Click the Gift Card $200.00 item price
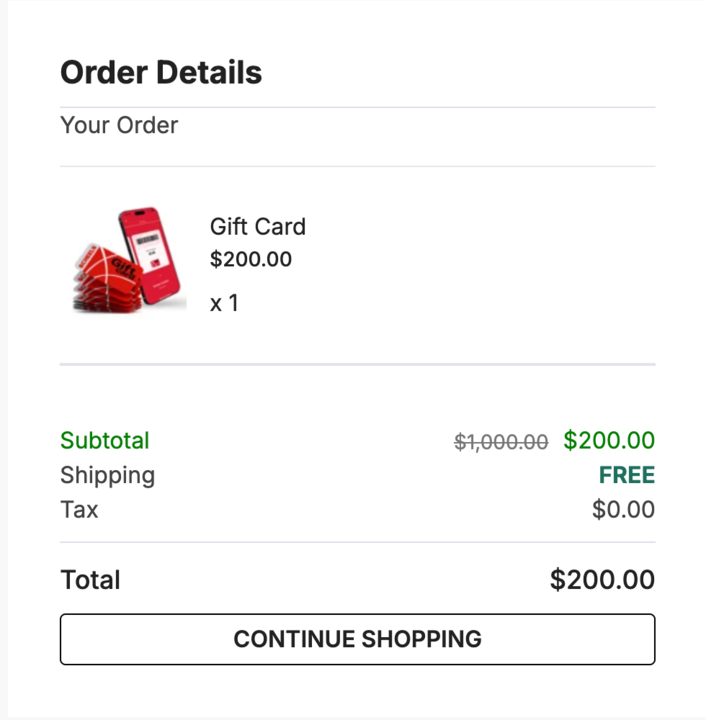Viewport: 706px width, 720px height. point(251,260)
